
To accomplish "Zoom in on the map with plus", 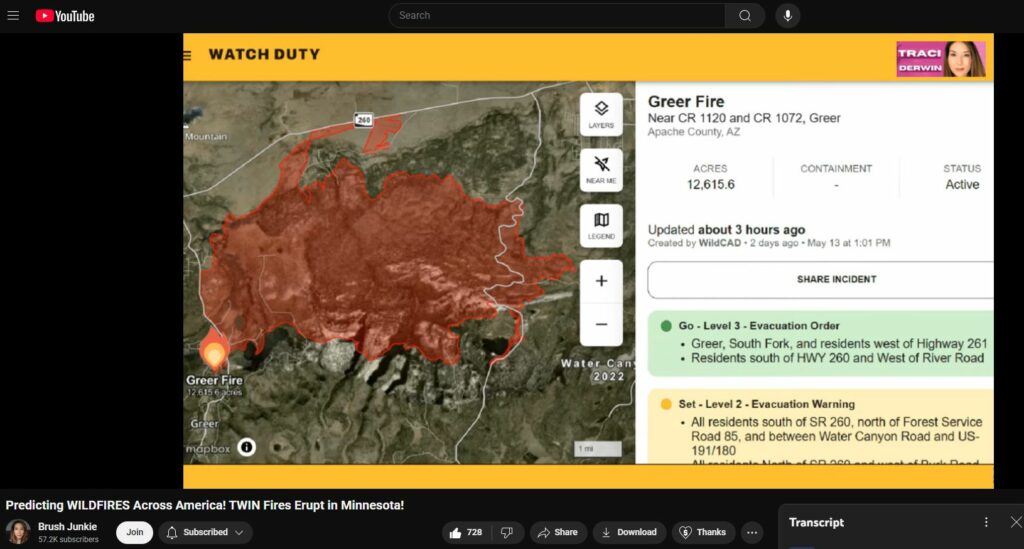I will (x=601, y=281).
